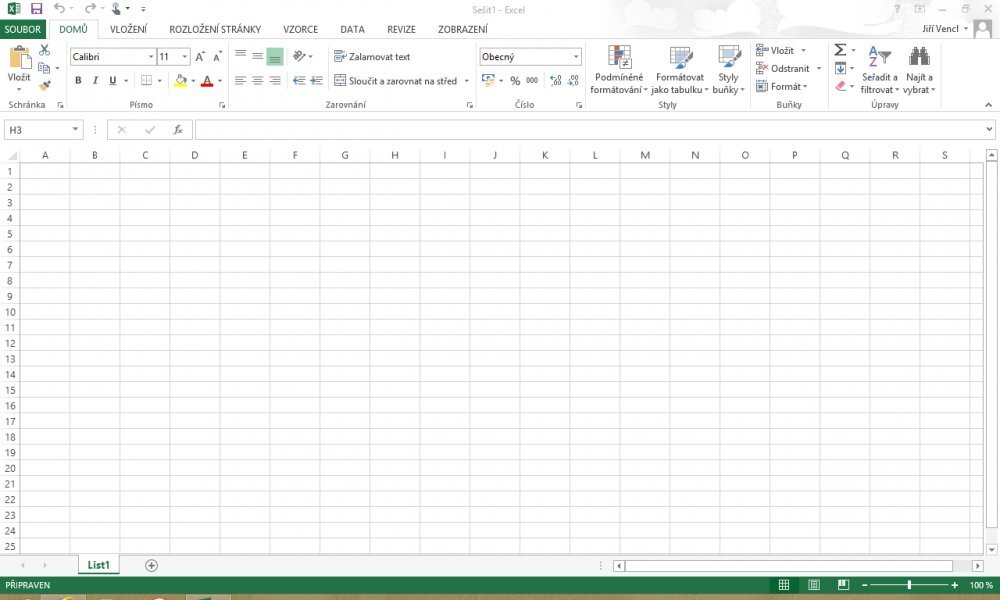Add a new sheet with plus icon
1000x600 pixels.
pyautogui.click(x=152, y=566)
